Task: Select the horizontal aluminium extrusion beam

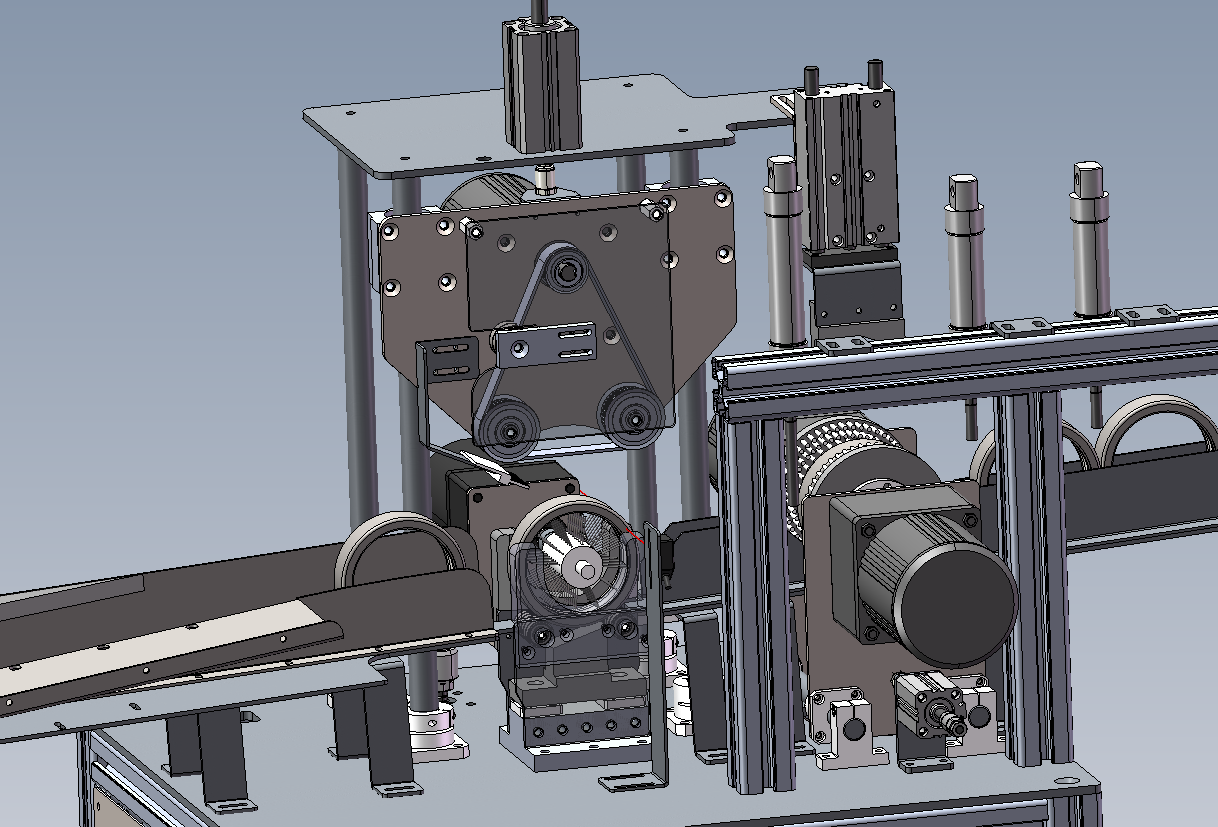Action: point(965,362)
